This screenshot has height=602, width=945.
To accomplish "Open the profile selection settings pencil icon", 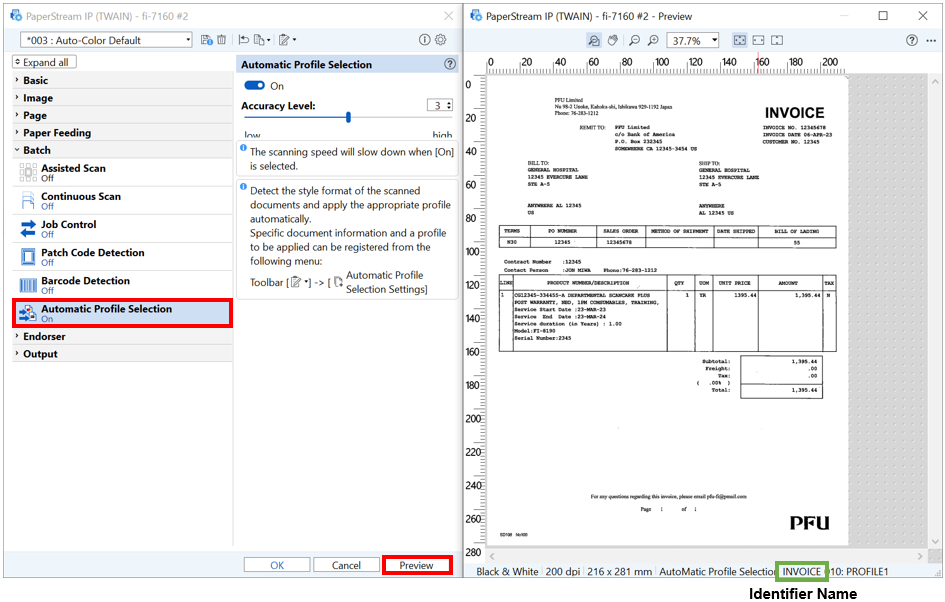I will [284, 40].
